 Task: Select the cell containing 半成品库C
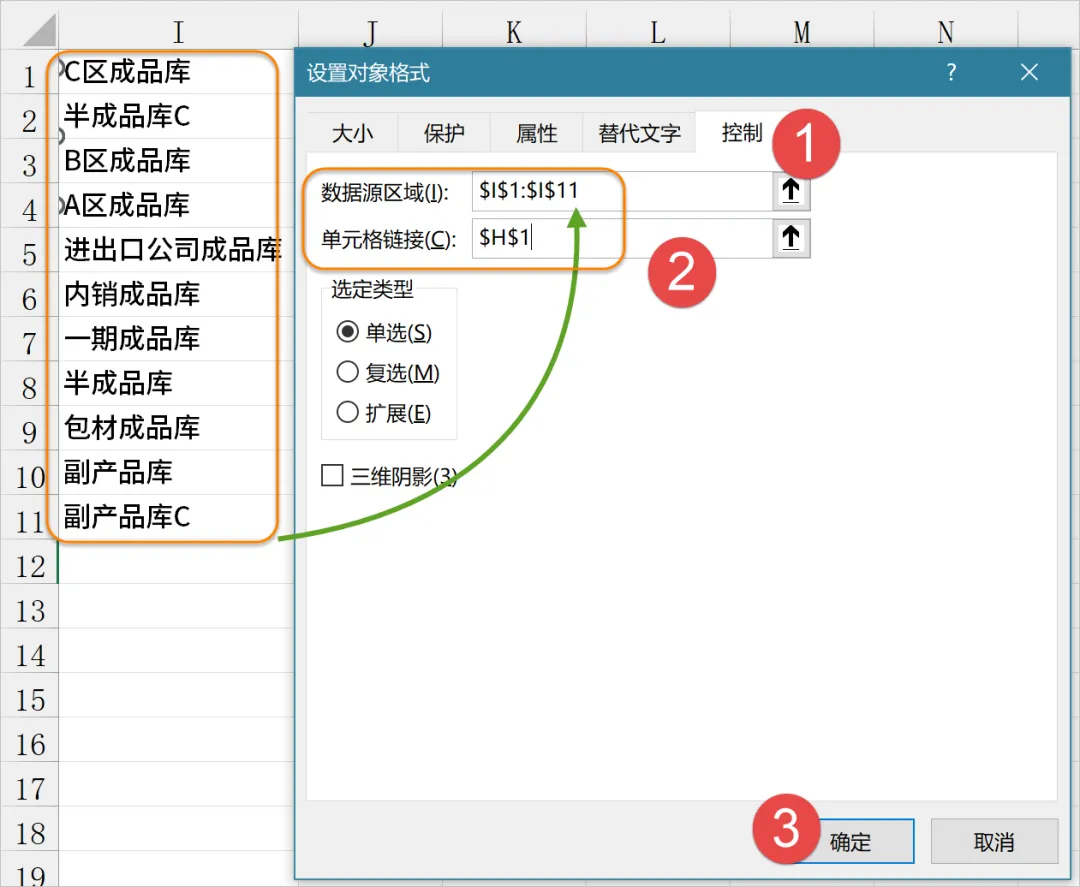coord(178,116)
